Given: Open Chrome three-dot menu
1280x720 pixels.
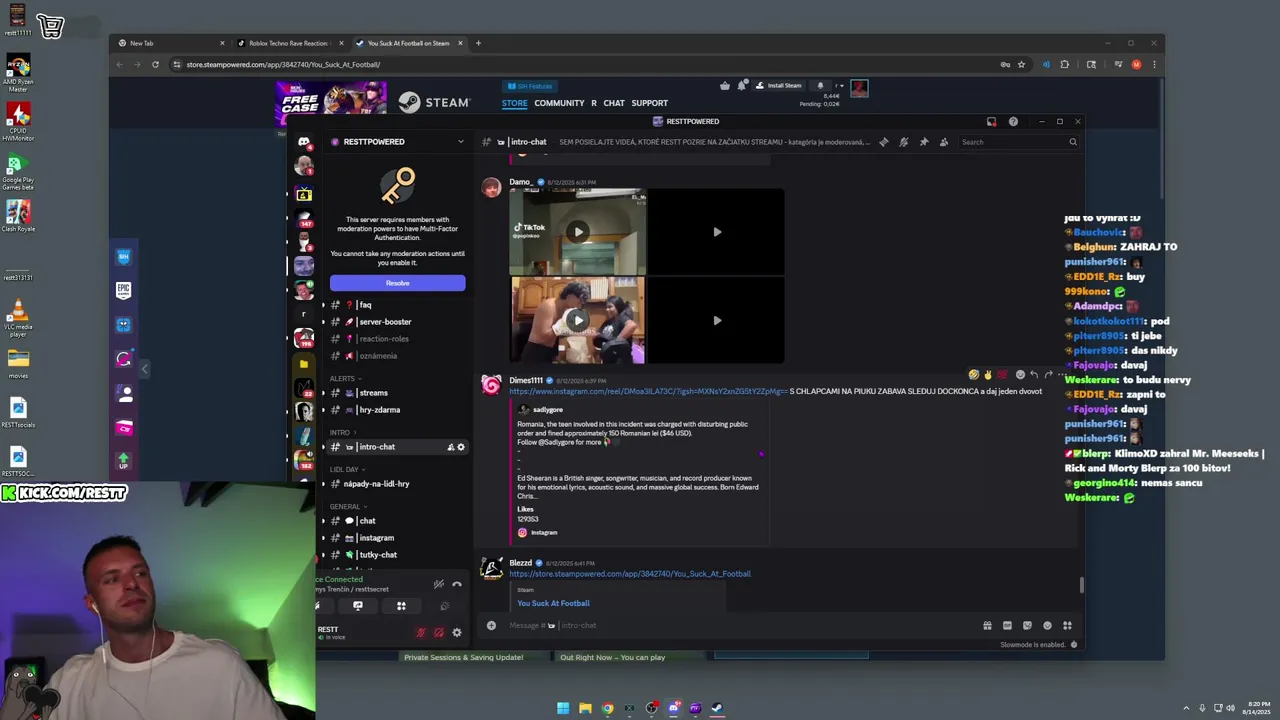Looking at the screenshot, I should pyautogui.click(x=1154, y=64).
